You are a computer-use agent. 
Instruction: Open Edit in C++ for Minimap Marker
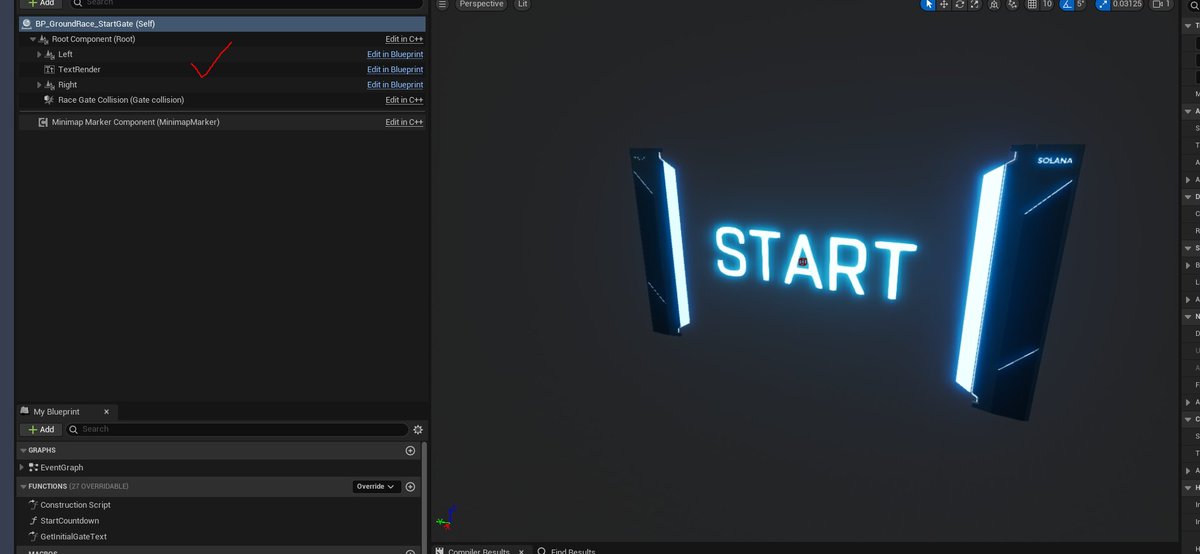click(x=404, y=122)
